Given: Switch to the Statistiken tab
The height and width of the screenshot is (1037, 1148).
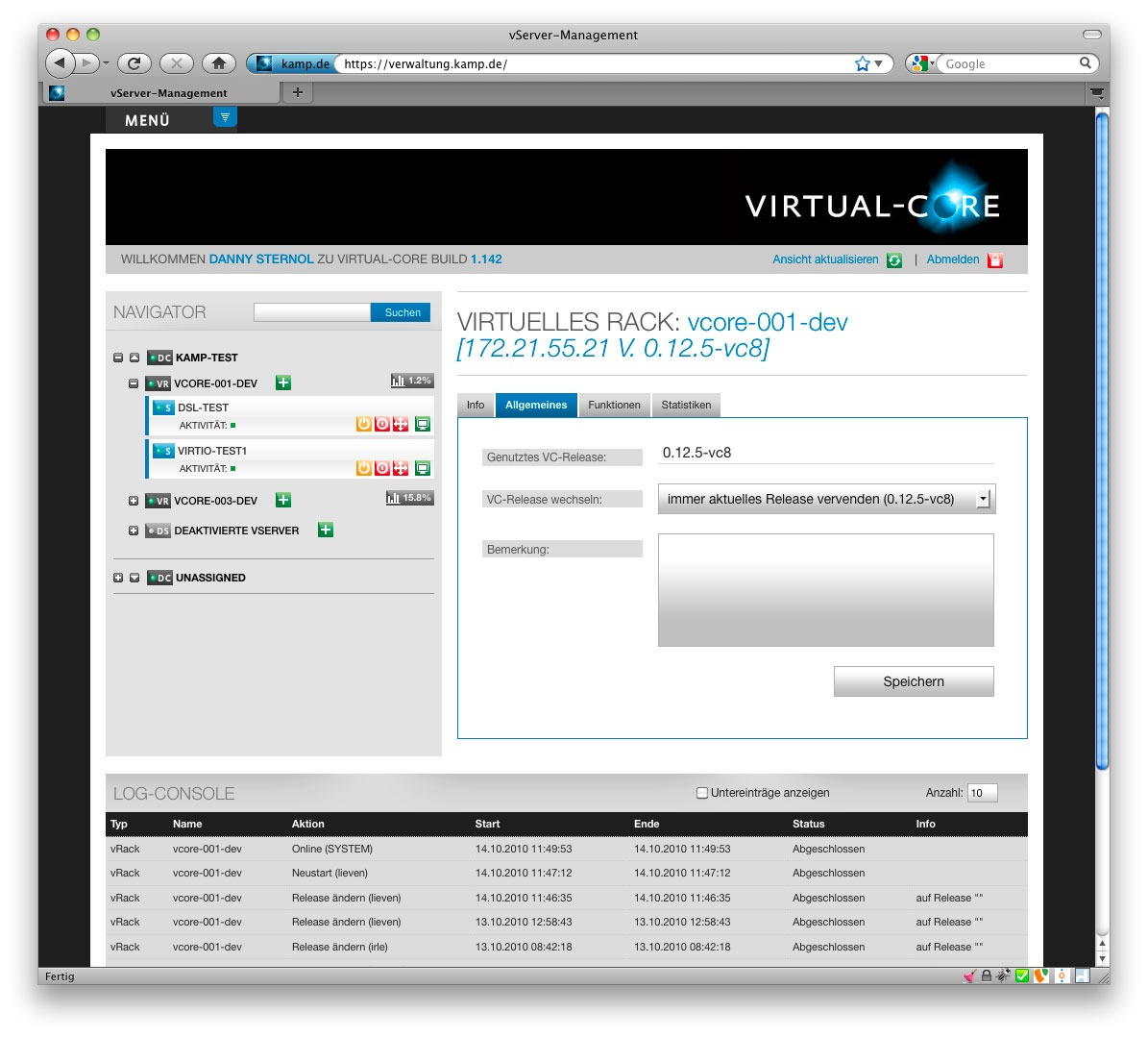Looking at the screenshot, I should point(685,405).
